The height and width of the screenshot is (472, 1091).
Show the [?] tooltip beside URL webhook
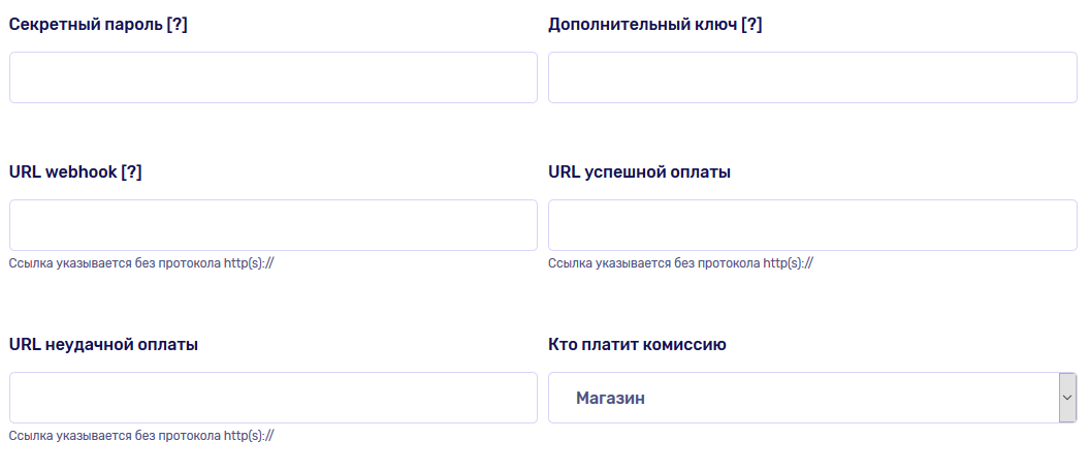pos(131,172)
